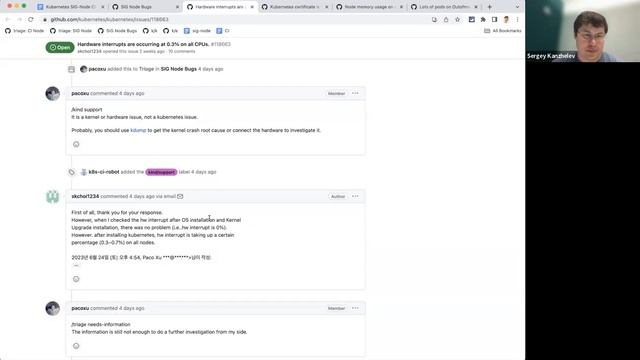Add reaction to /kind support comment
This screenshot has width=640, height=360.
[x=76, y=144]
